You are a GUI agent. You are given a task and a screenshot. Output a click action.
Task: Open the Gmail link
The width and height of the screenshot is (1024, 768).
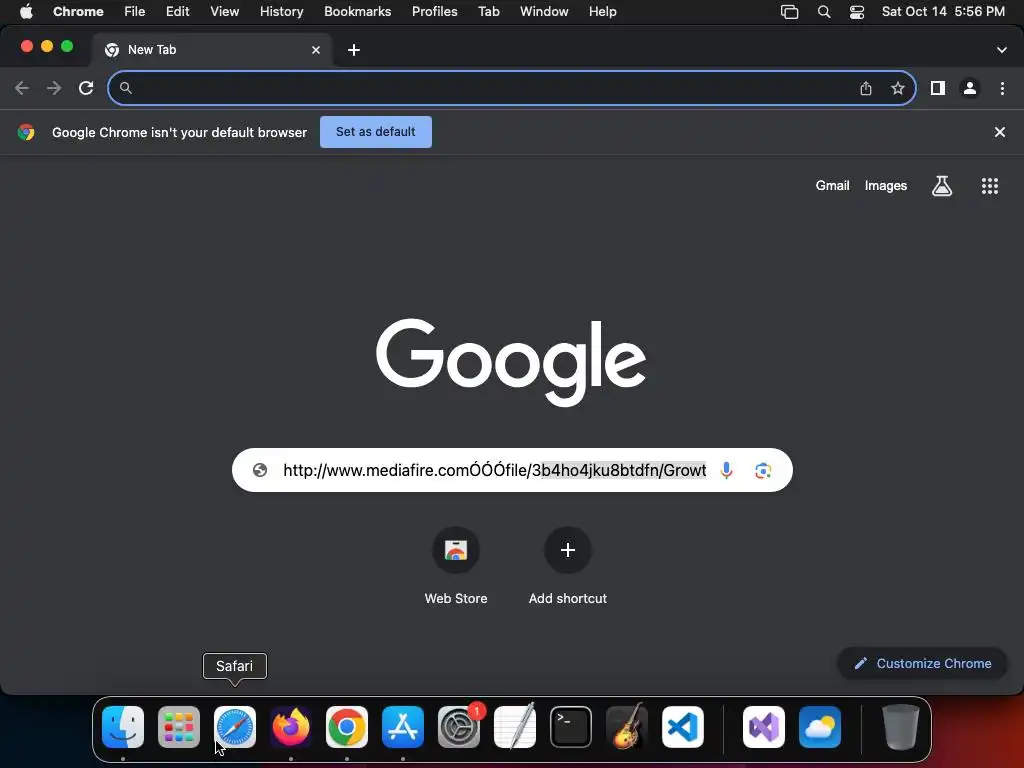pyautogui.click(x=833, y=185)
